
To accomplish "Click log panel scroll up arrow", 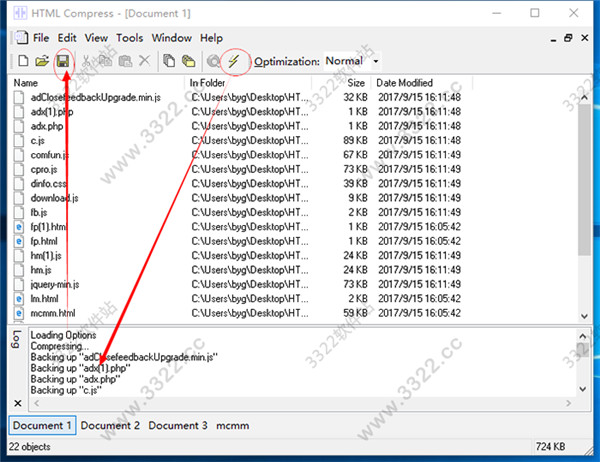I will 583,336.
